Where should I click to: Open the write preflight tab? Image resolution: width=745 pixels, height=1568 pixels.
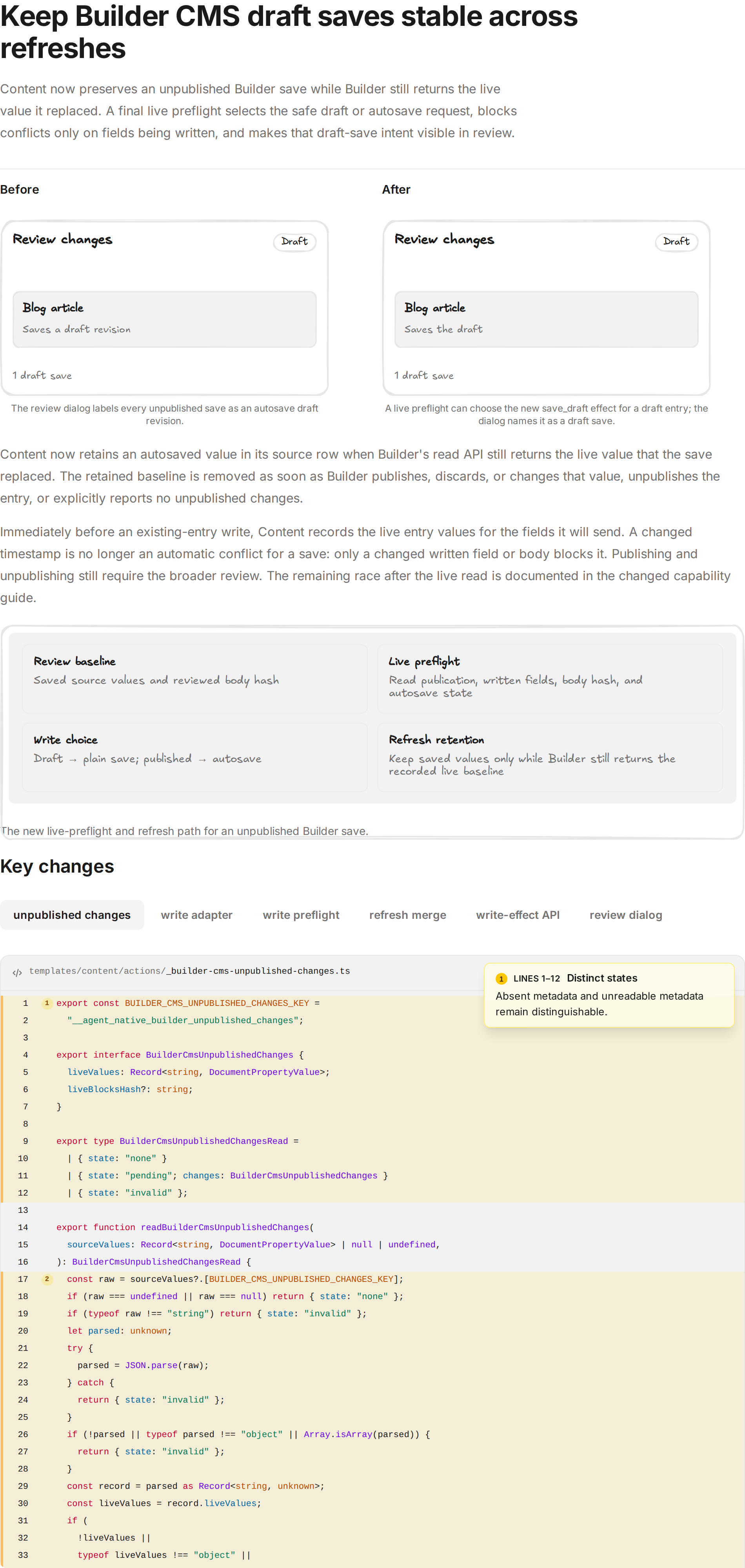click(x=301, y=914)
